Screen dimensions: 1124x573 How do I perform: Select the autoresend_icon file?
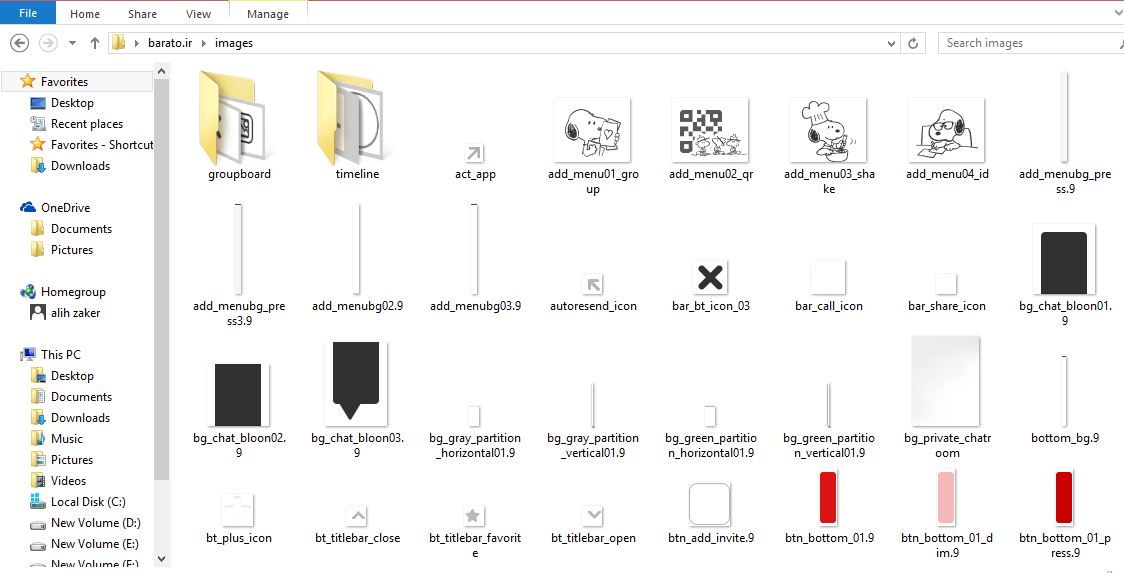(593, 284)
